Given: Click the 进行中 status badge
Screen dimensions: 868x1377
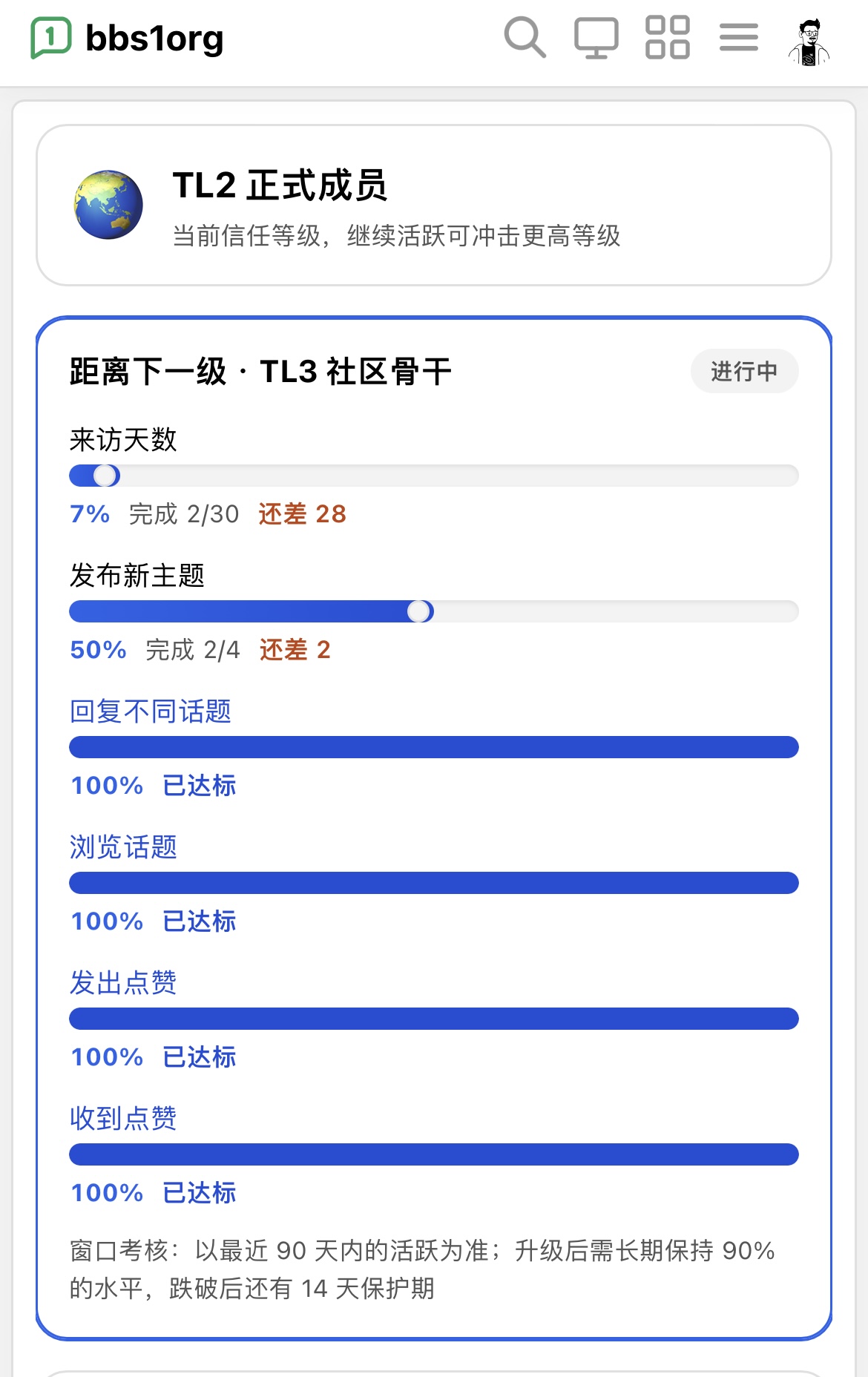Looking at the screenshot, I should point(744,371).
